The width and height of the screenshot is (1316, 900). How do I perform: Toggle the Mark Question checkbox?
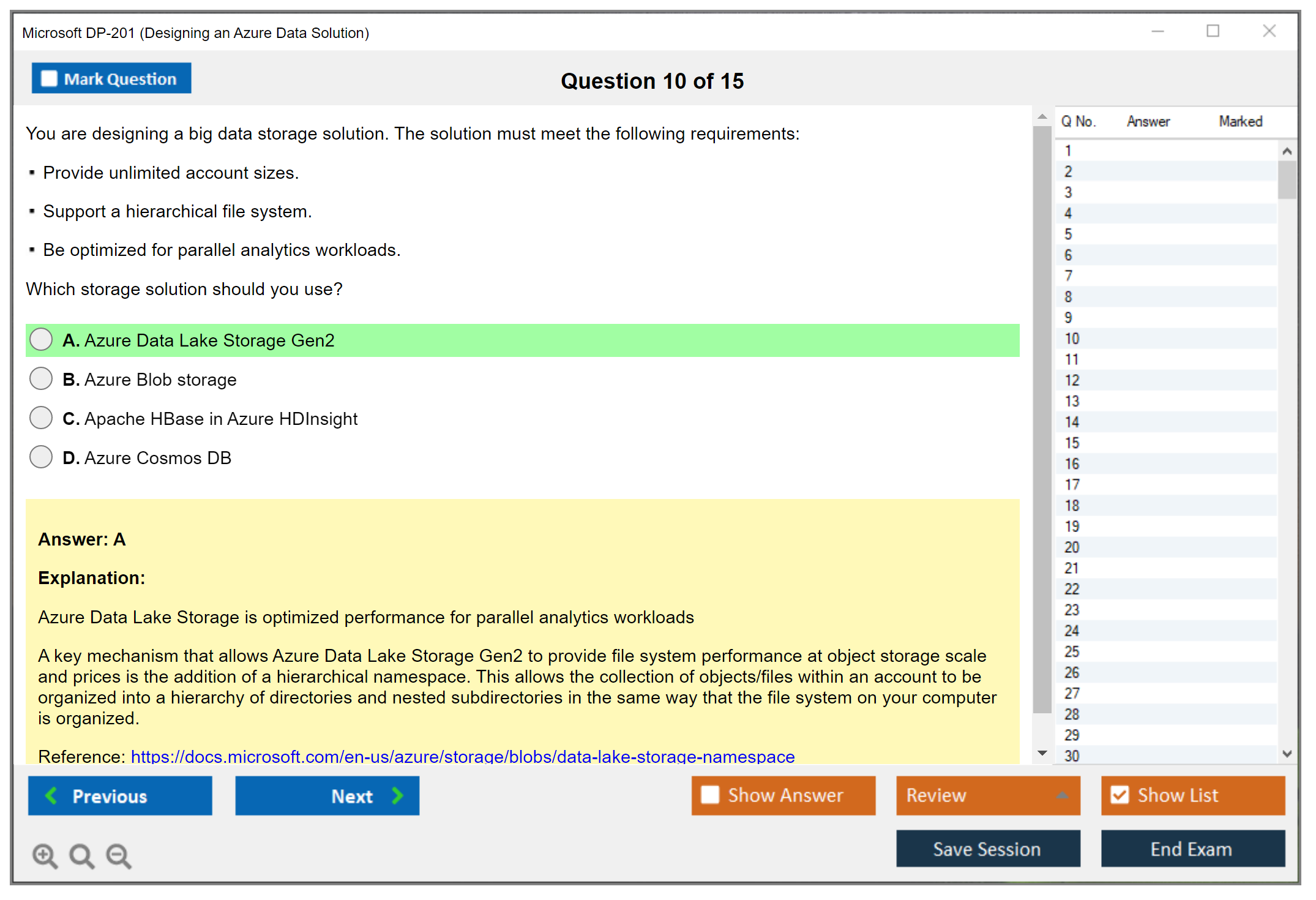click(49, 78)
